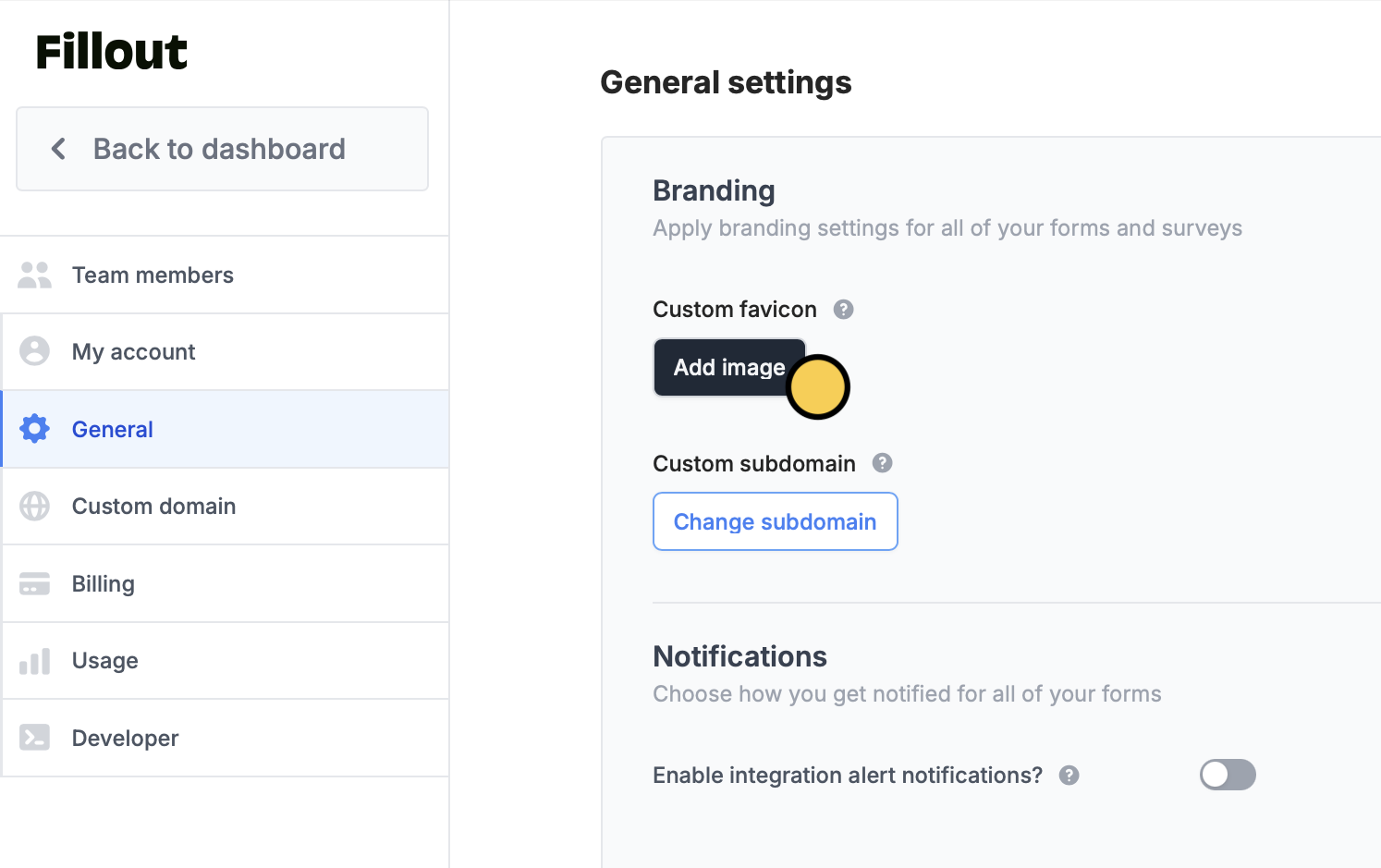Screen dimensions: 1381x868
Task: Click the back chevron arrow icon
Action: 57,149
